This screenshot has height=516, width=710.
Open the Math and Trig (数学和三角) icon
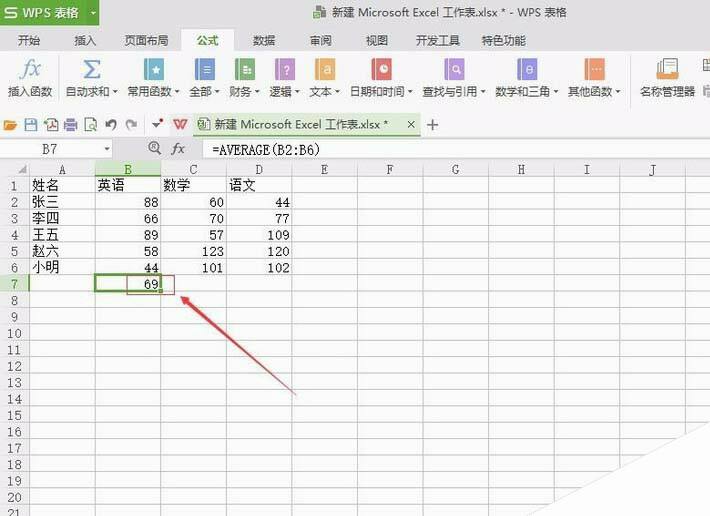[527, 69]
